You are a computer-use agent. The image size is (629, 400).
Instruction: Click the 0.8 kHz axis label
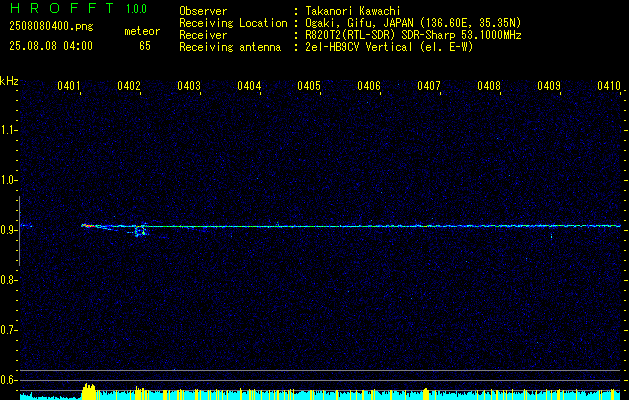9,280
